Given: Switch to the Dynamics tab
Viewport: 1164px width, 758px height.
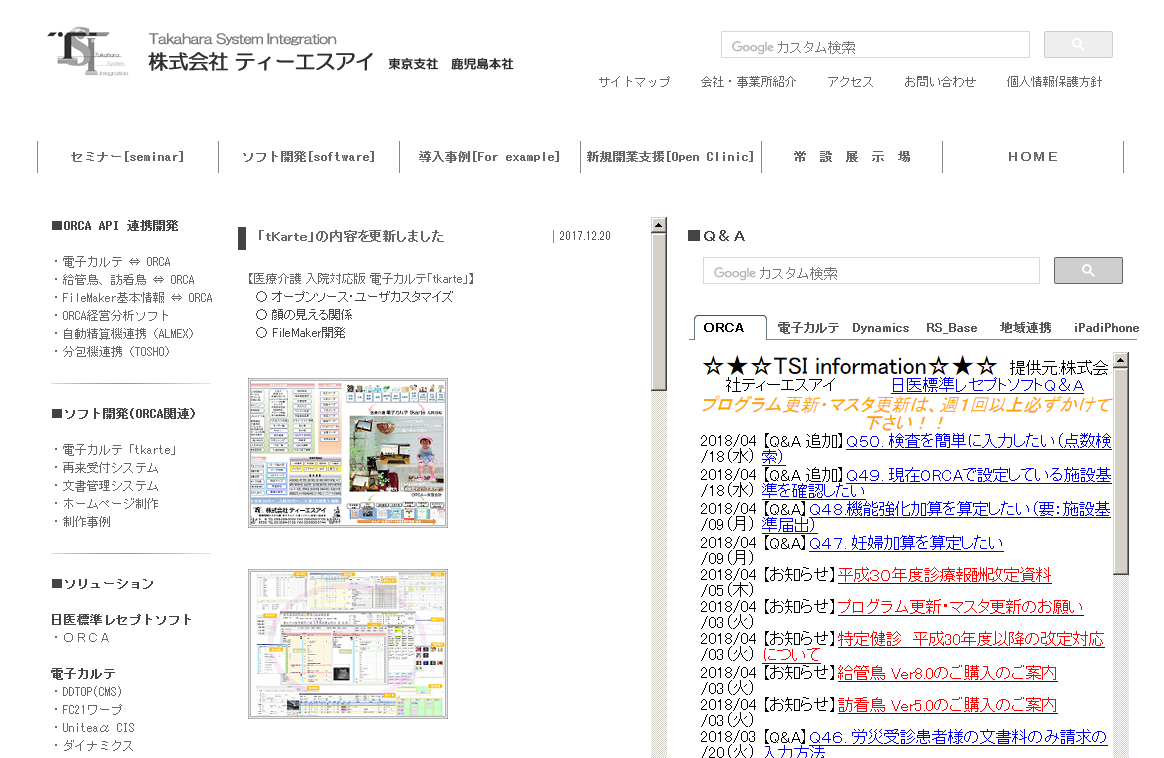Looking at the screenshot, I should pos(878,327).
